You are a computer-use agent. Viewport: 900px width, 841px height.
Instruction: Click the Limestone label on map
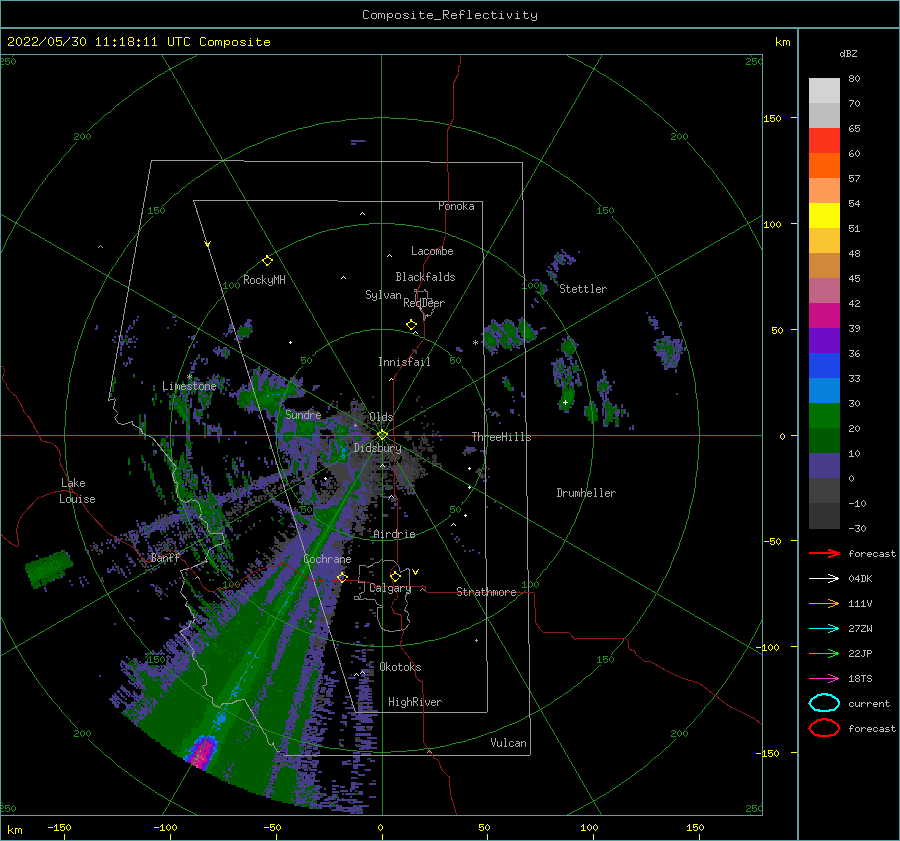point(189,386)
